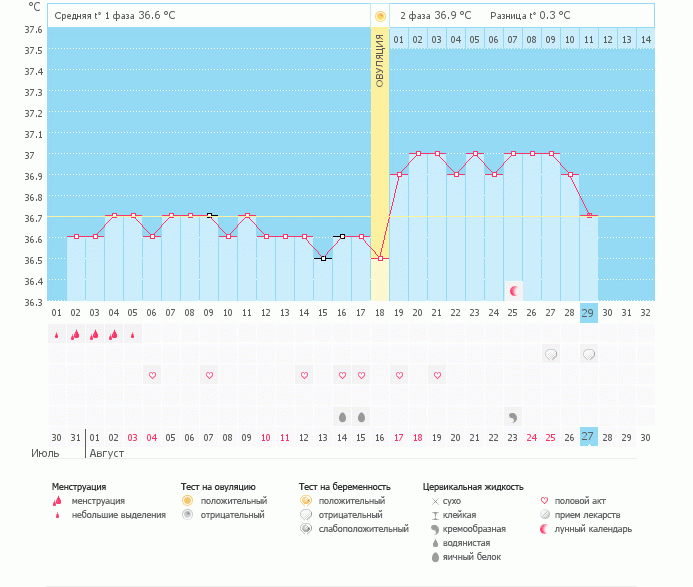Click phase 2 day 14 header cell

(645, 39)
